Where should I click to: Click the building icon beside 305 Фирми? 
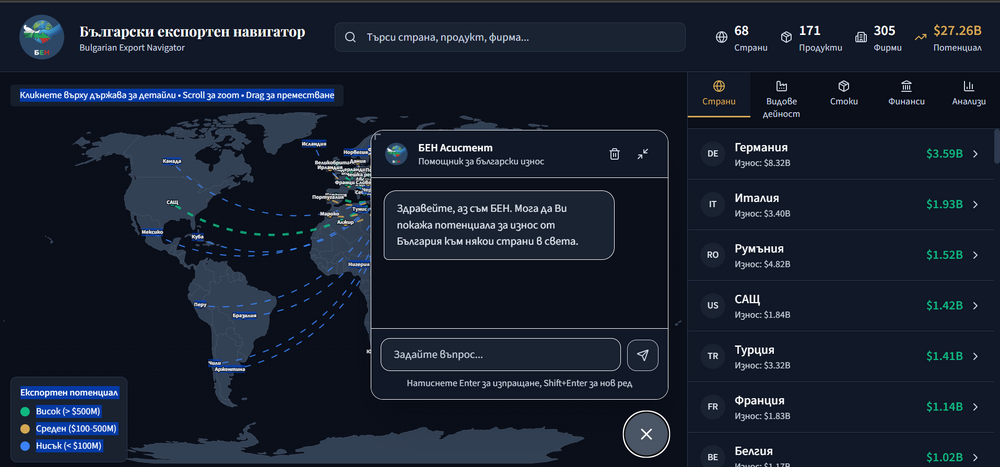[861, 37]
